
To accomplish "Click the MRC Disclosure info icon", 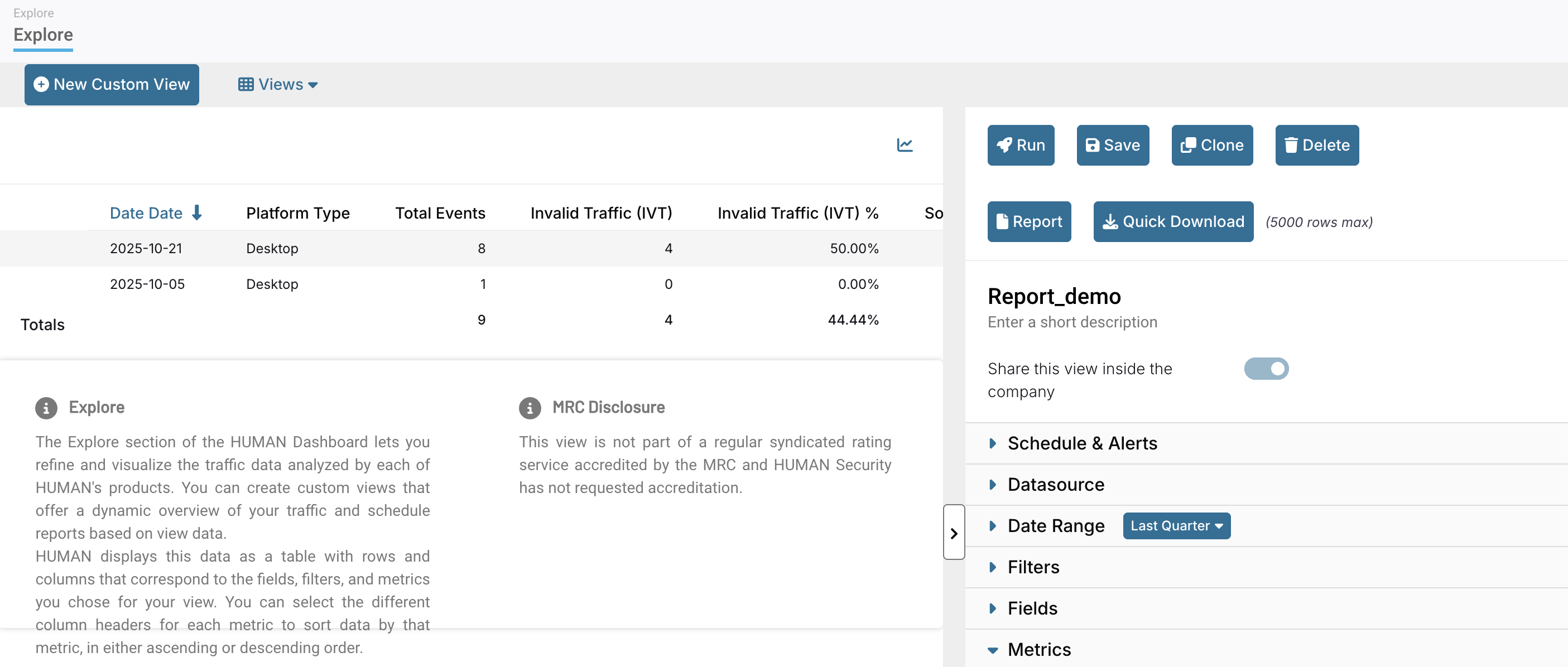I will (x=530, y=408).
